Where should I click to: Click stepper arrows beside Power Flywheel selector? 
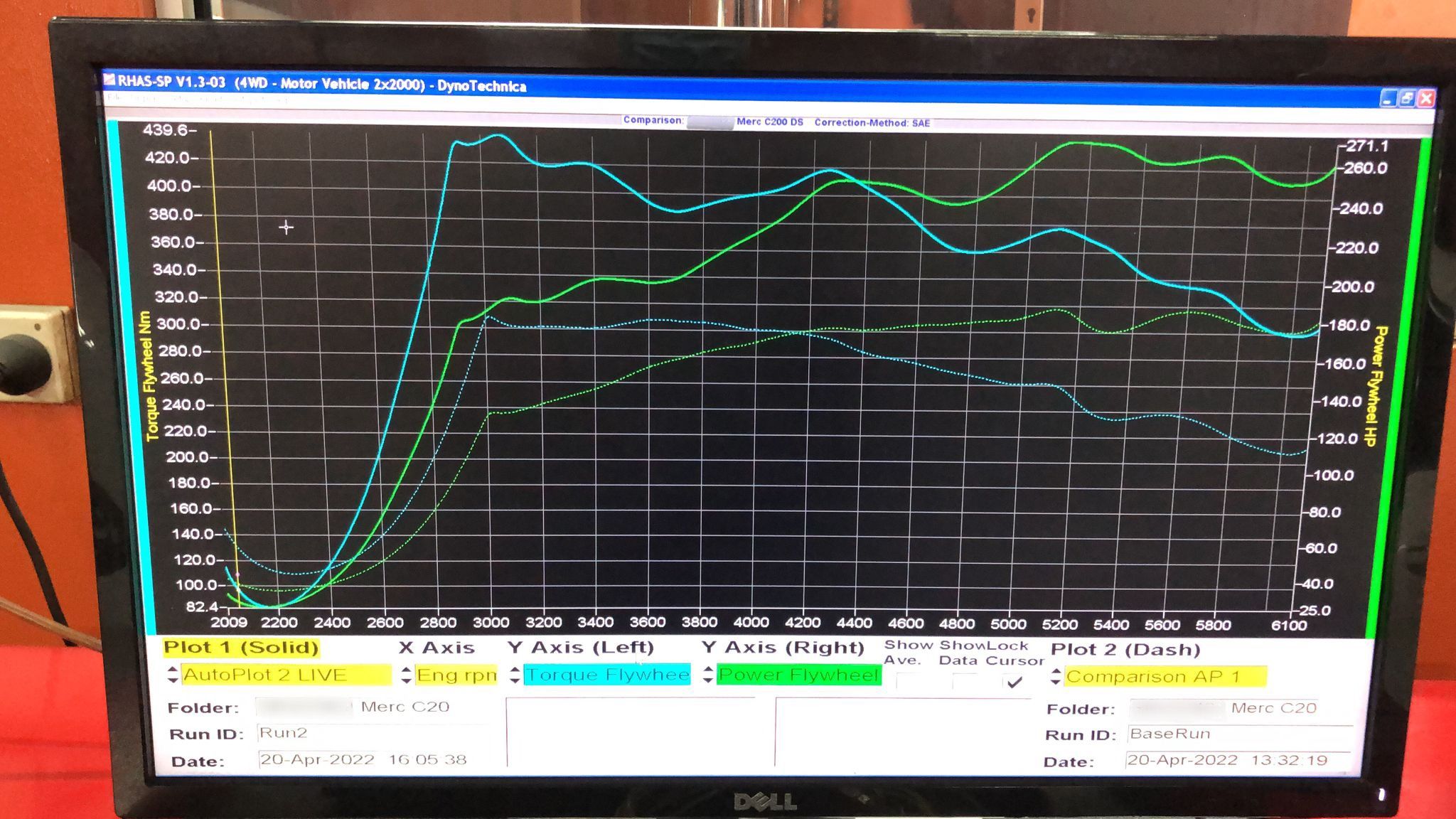(x=707, y=675)
